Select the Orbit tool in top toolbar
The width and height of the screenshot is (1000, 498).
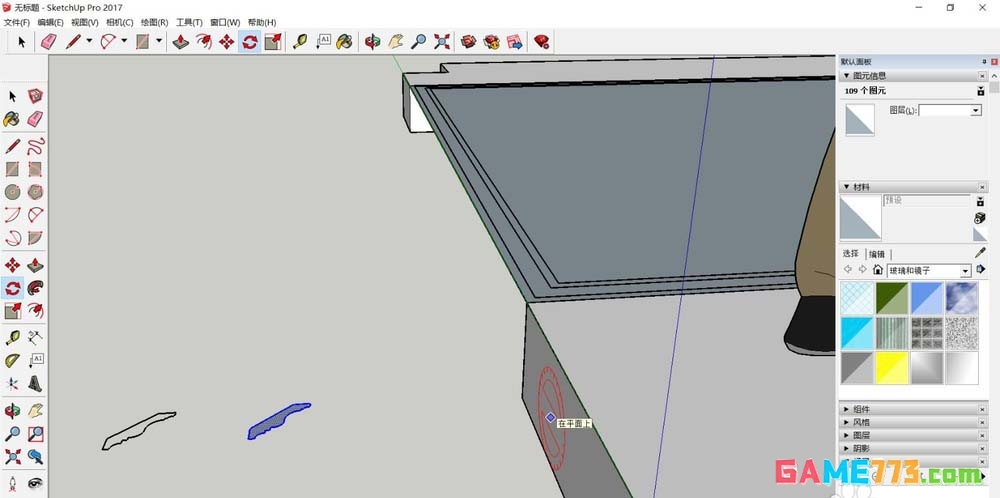372,42
